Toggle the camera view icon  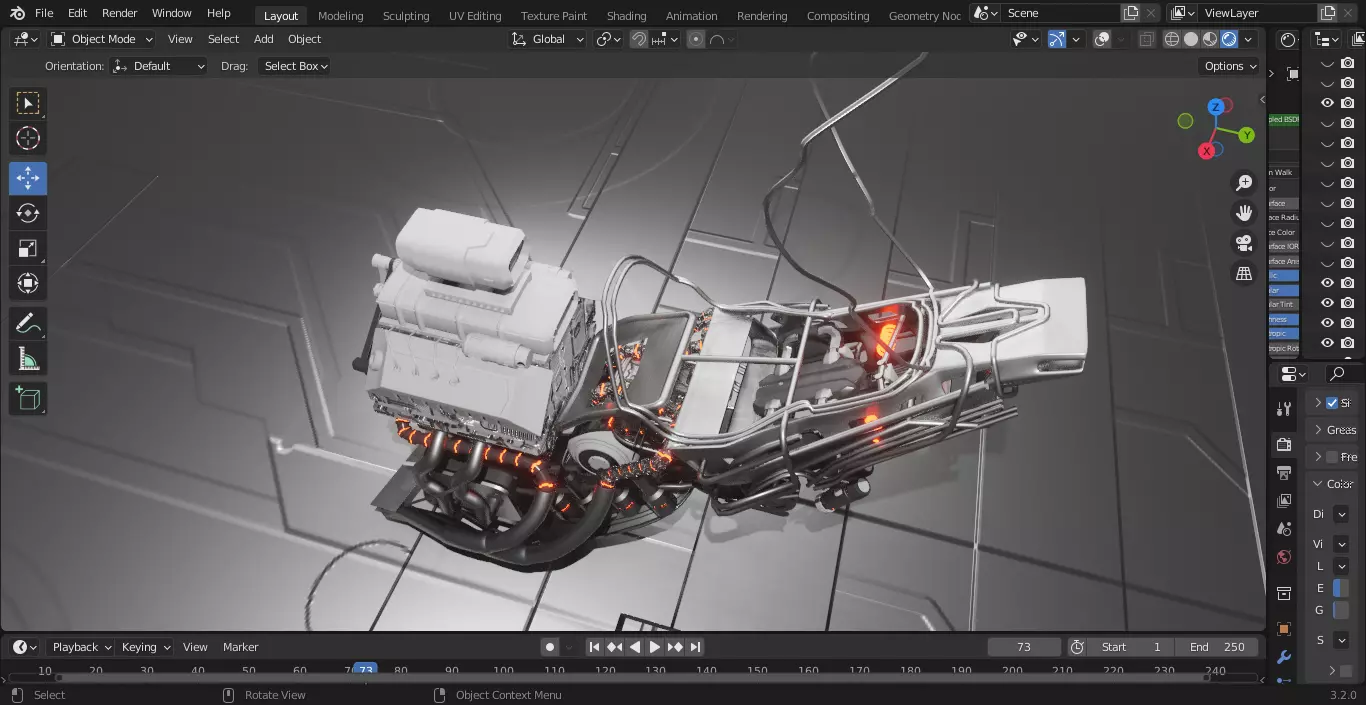(1244, 243)
